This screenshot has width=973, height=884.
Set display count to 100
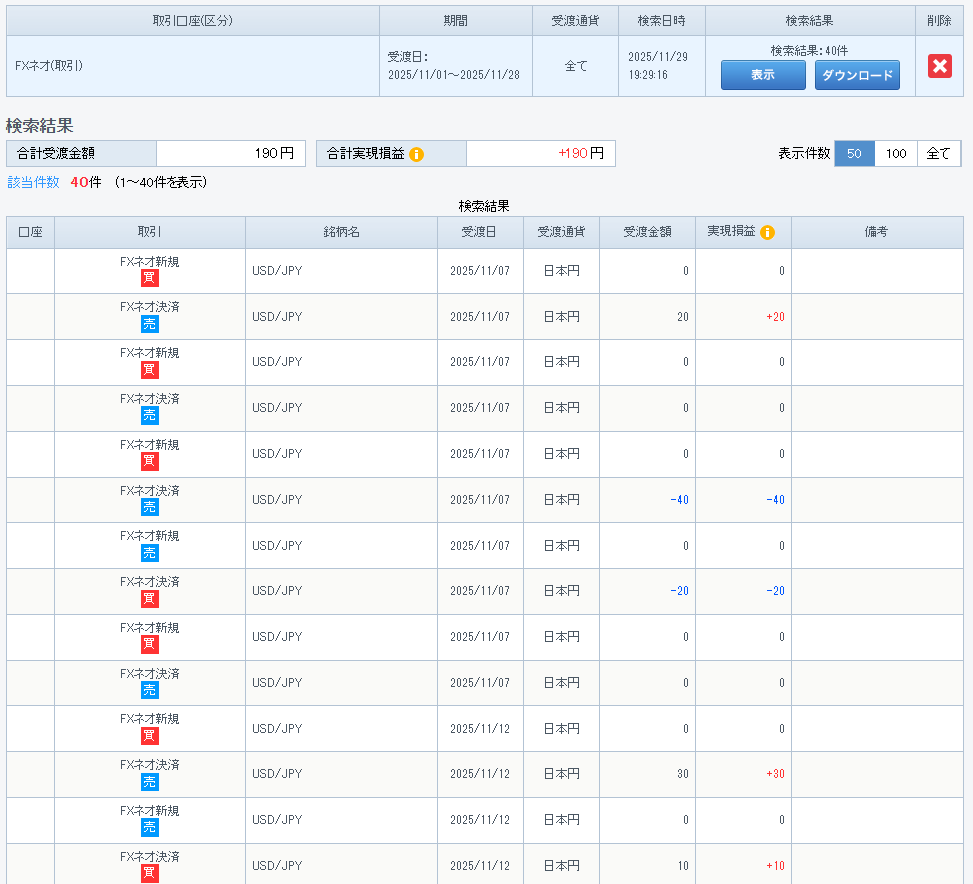896,153
